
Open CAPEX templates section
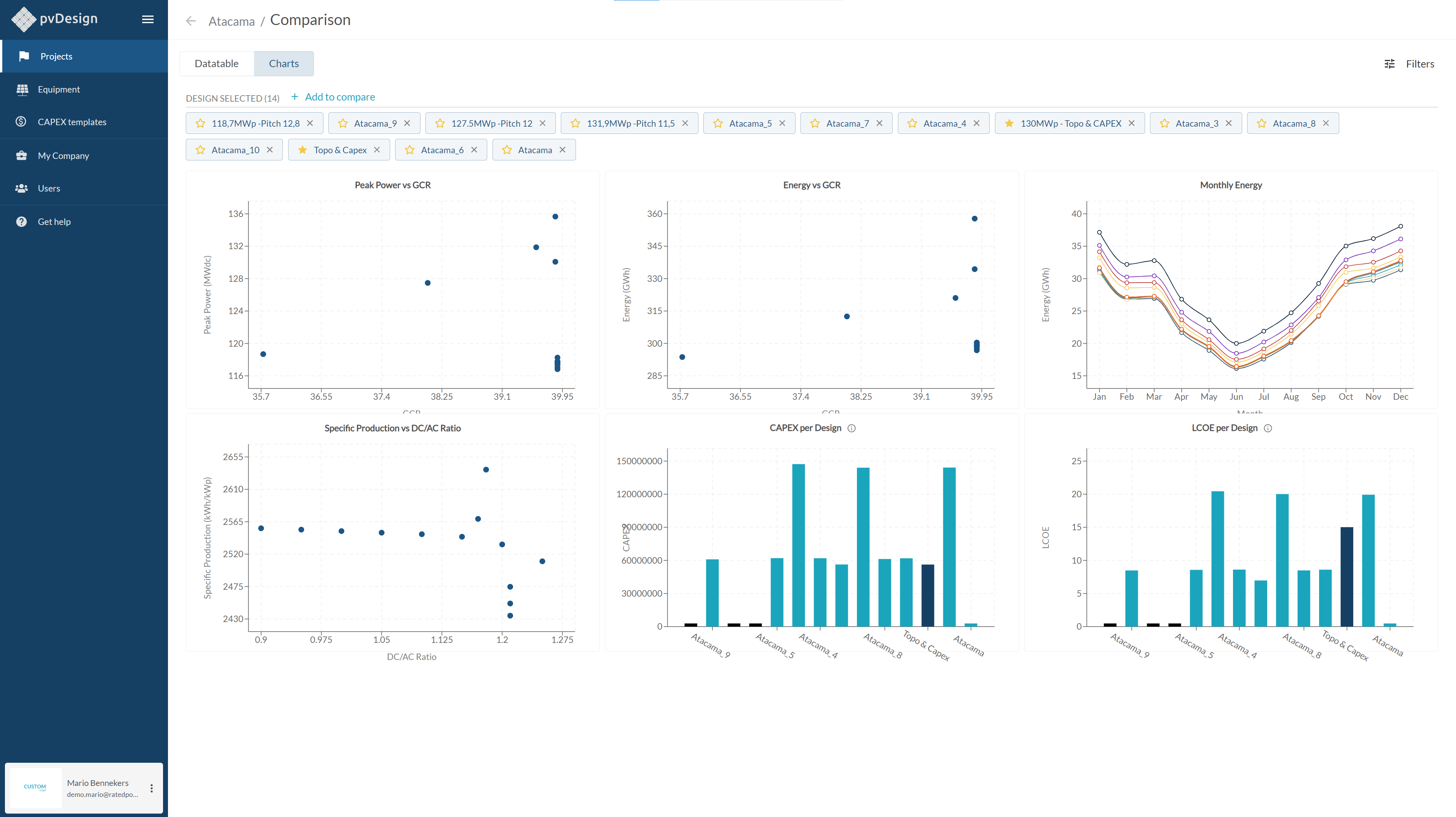click(x=72, y=122)
